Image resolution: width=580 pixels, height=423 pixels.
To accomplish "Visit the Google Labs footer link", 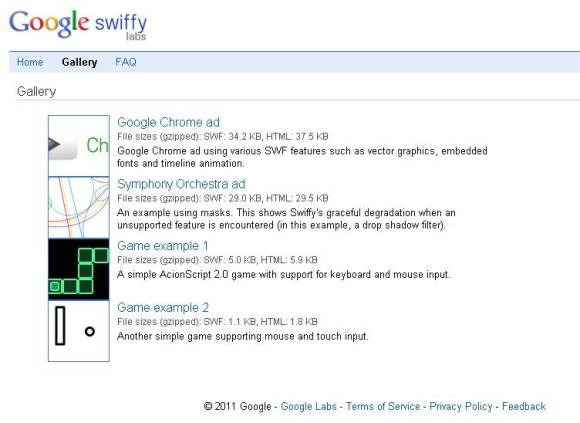I will pos(308,406).
